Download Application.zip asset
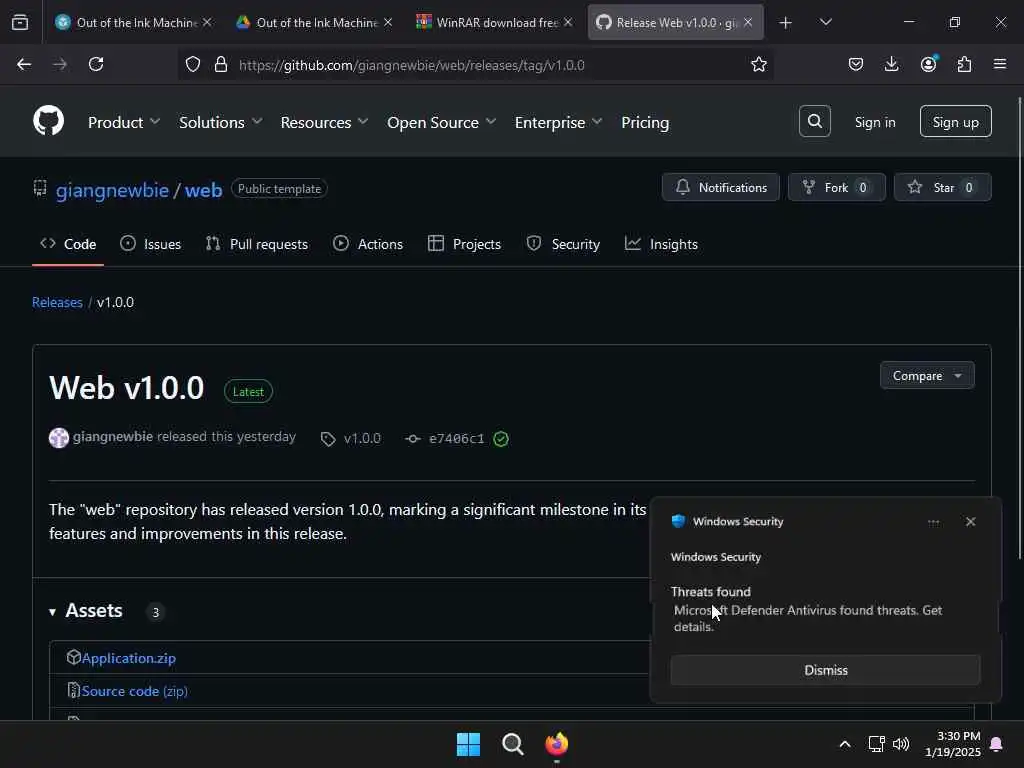 129,658
